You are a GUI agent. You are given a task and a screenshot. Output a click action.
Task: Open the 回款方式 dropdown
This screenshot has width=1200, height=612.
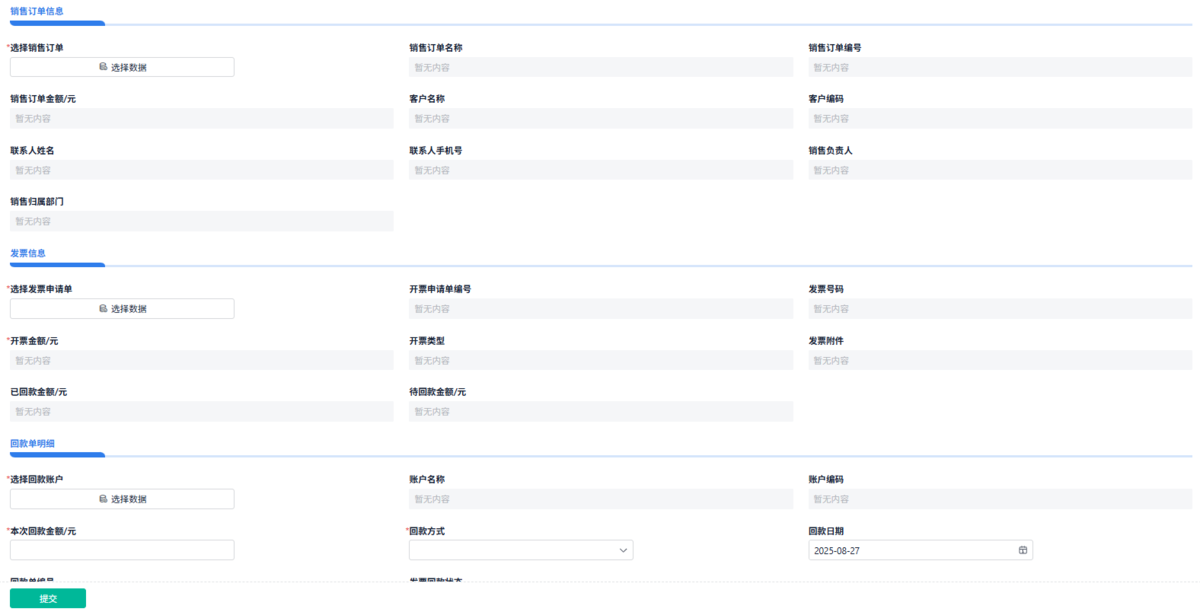pyautogui.click(x=521, y=550)
